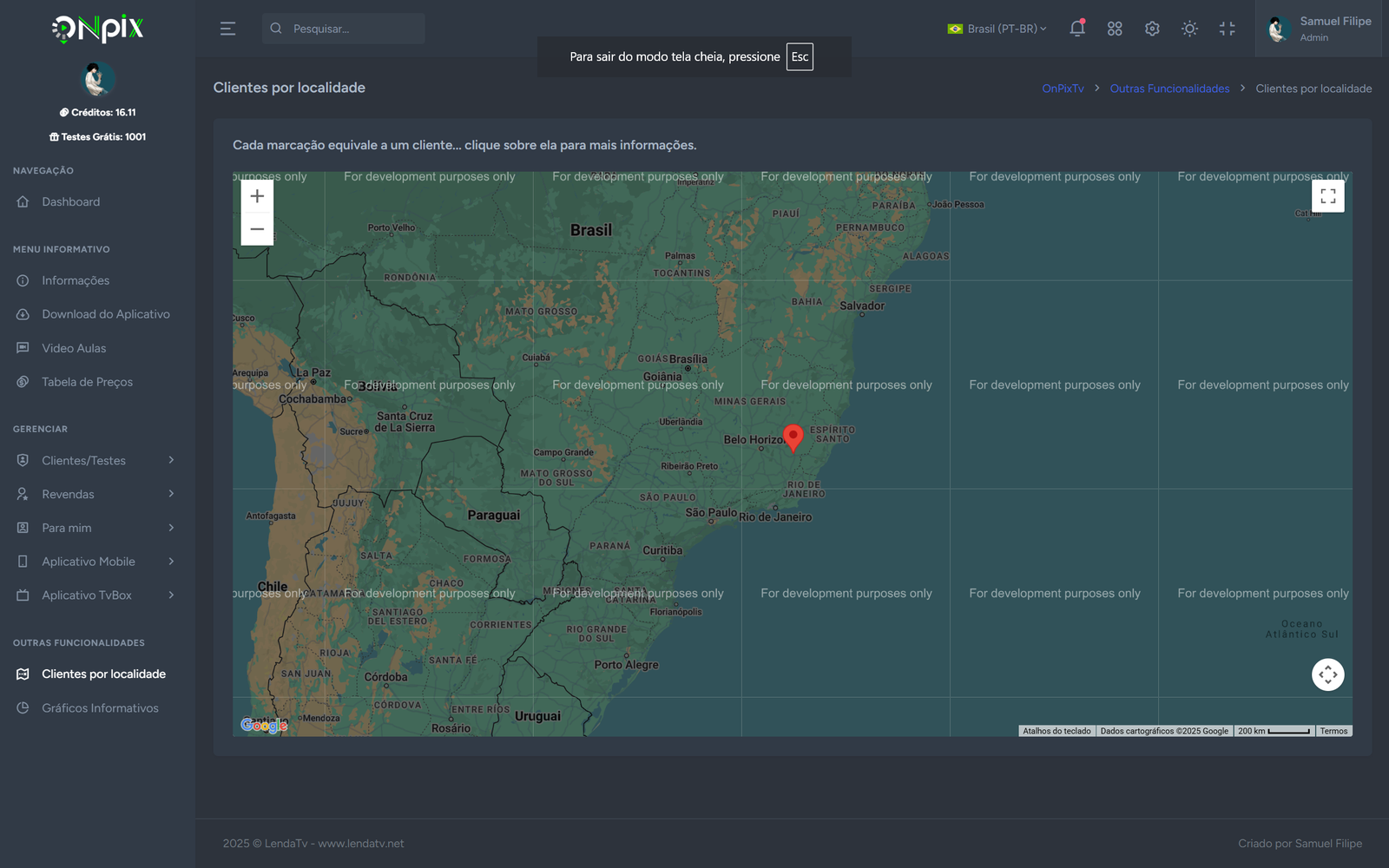
Task: Click the Video Aulas chat icon
Action: (23, 348)
